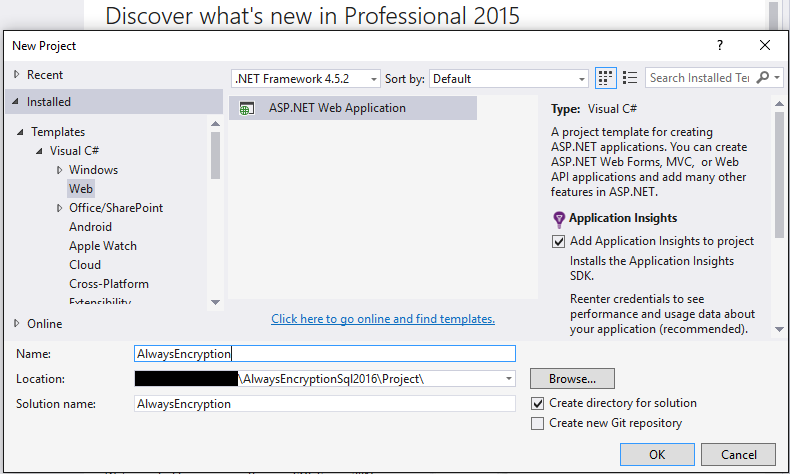Expand the Office/SharePoint node arrow
The height and width of the screenshot is (474, 790).
[59, 208]
